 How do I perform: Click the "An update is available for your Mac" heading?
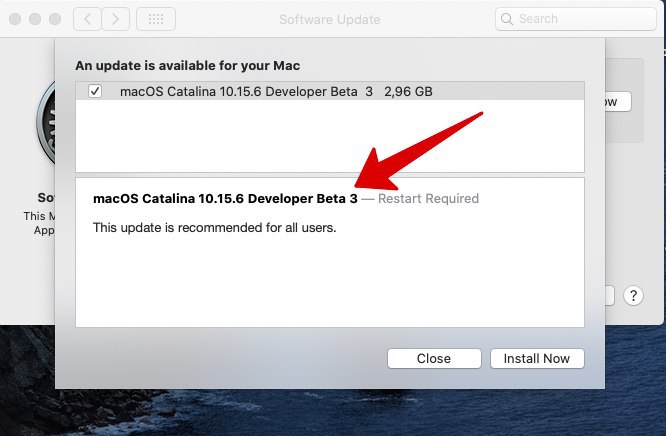point(187,65)
